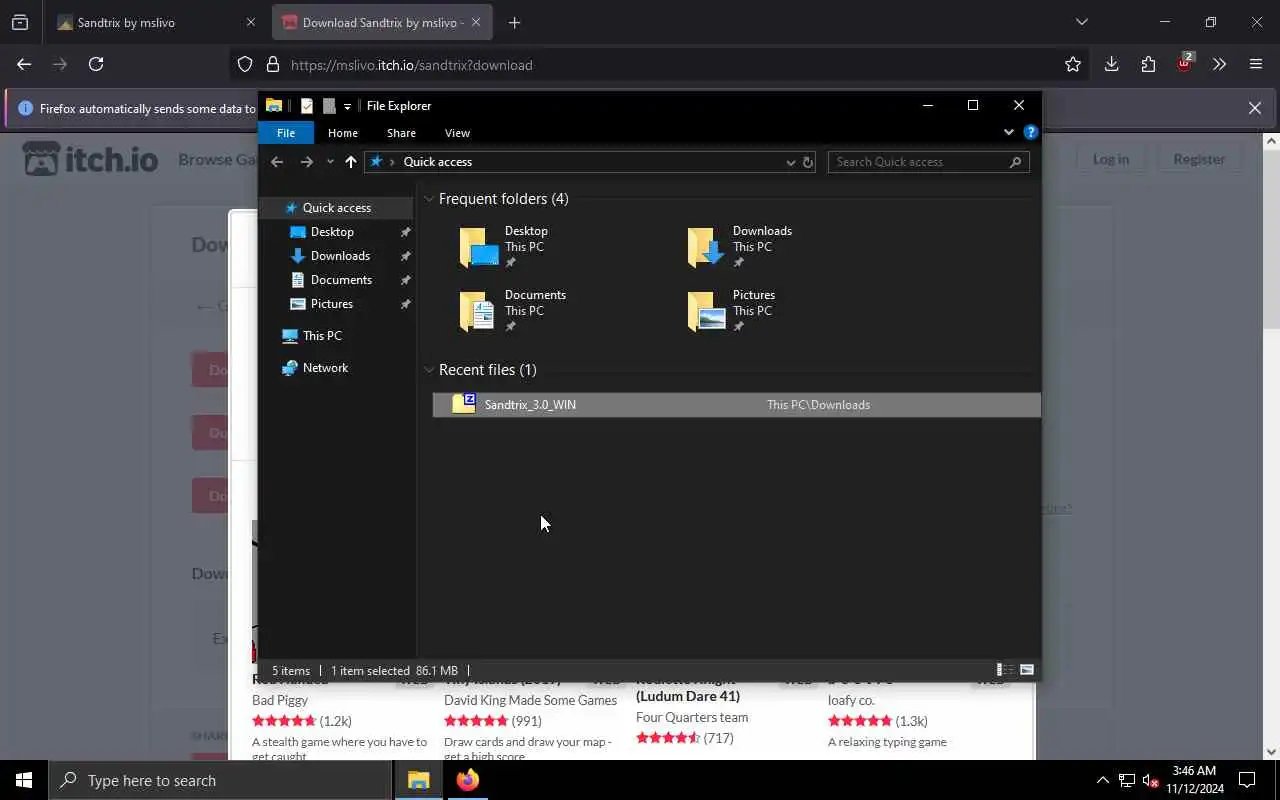Screen dimensions: 1280x800
Task: Click the File Explorer title bar folder icon
Action: pos(273,106)
